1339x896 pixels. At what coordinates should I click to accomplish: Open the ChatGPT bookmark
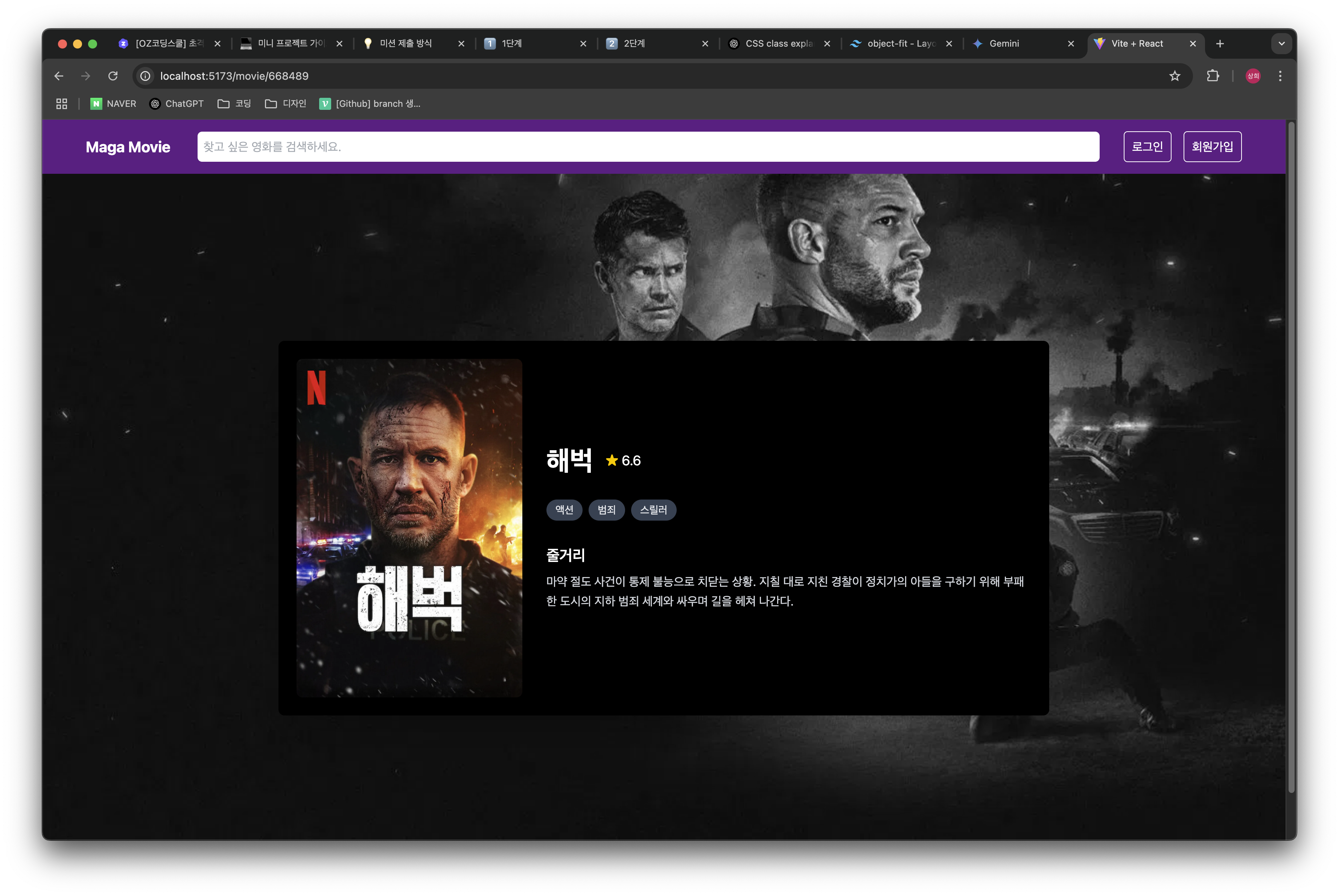[x=177, y=103]
